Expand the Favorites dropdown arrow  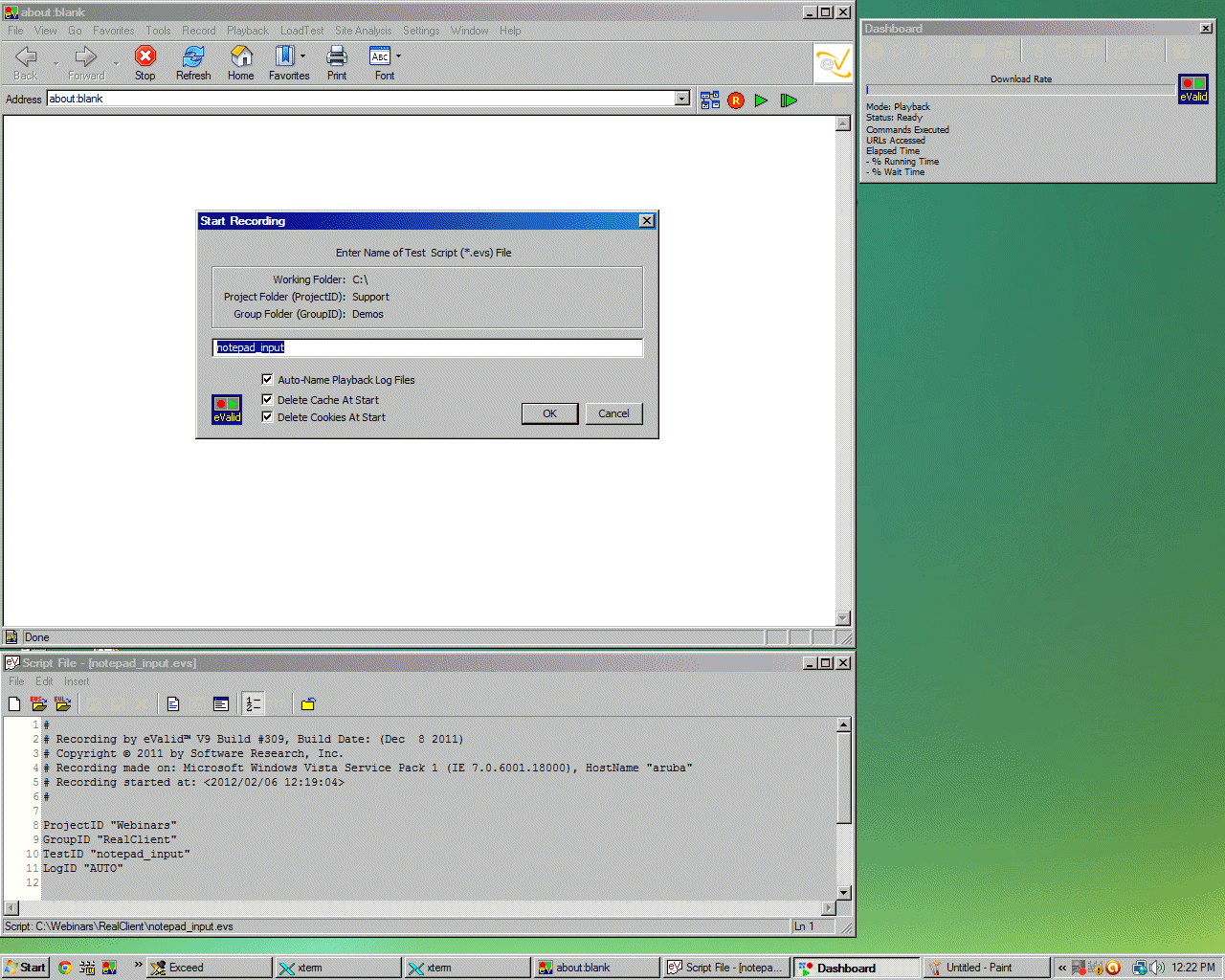click(303, 56)
